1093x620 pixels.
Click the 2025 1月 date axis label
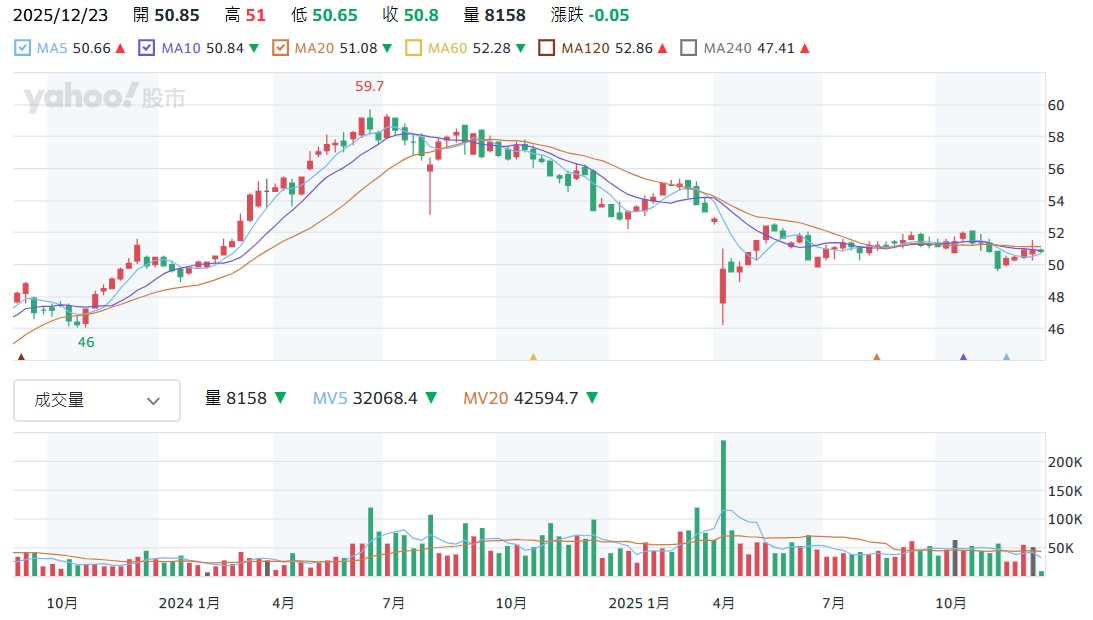[639, 603]
